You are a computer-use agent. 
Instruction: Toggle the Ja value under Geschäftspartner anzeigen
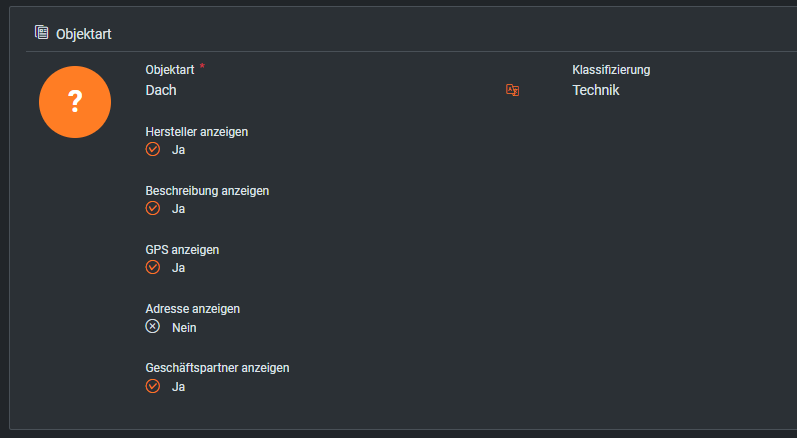pyautogui.click(x=179, y=386)
